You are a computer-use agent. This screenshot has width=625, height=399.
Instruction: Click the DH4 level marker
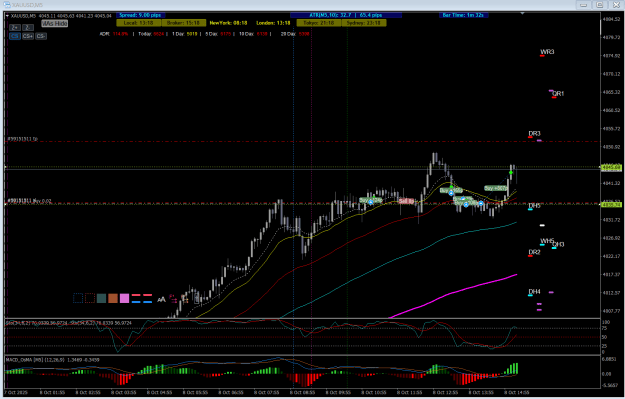click(x=534, y=292)
